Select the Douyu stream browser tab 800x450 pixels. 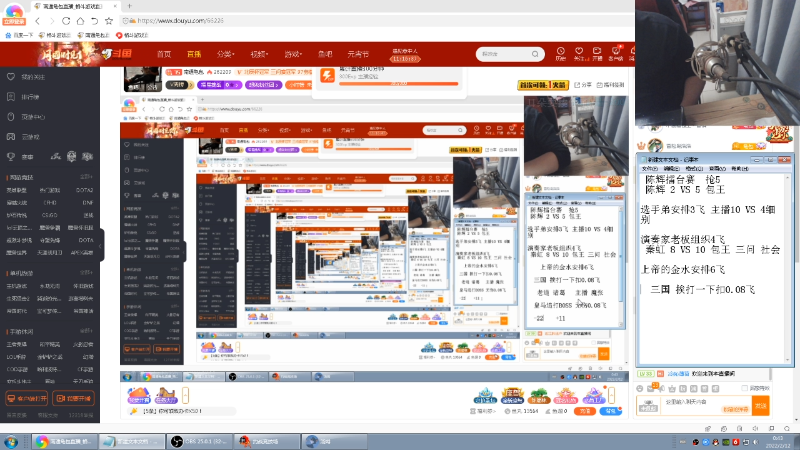tap(75, 6)
